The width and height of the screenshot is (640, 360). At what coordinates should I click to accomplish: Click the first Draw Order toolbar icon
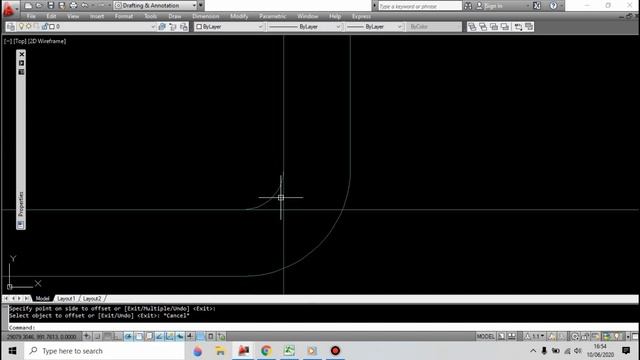coord(472,27)
